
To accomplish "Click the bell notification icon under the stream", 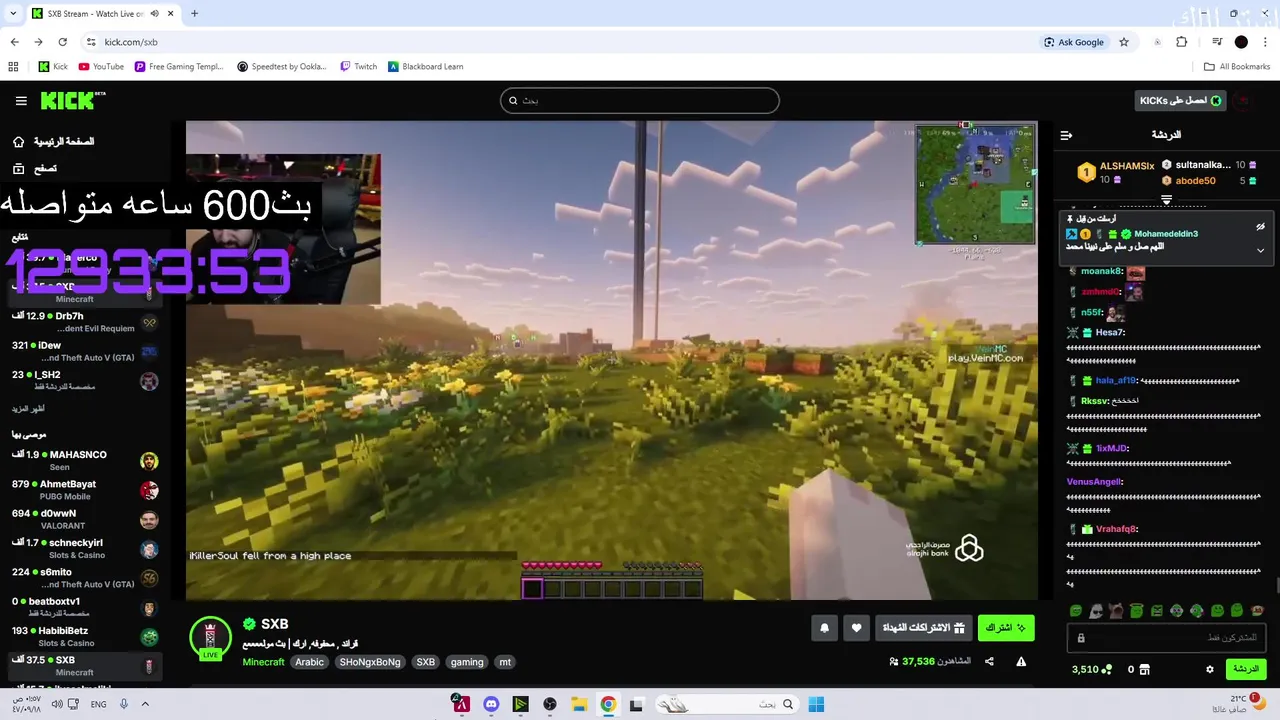I will (825, 628).
